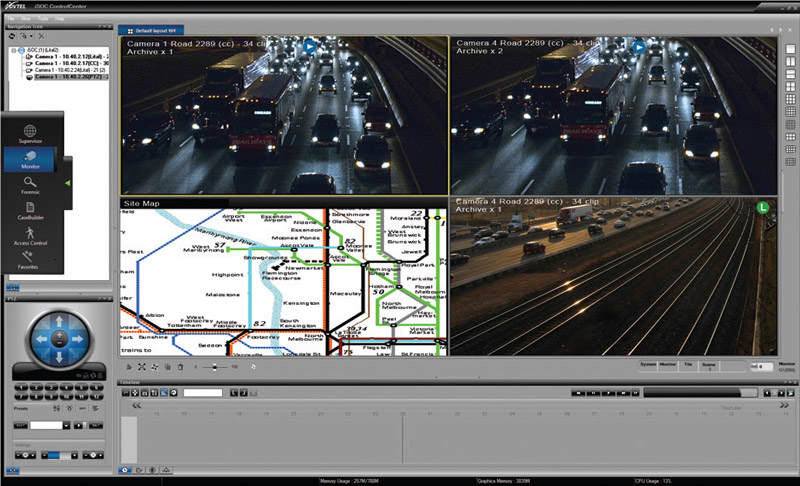Viewport: 800px width, 486px height.
Task: Tilt PTZ camera up
Action: point(59,320)
